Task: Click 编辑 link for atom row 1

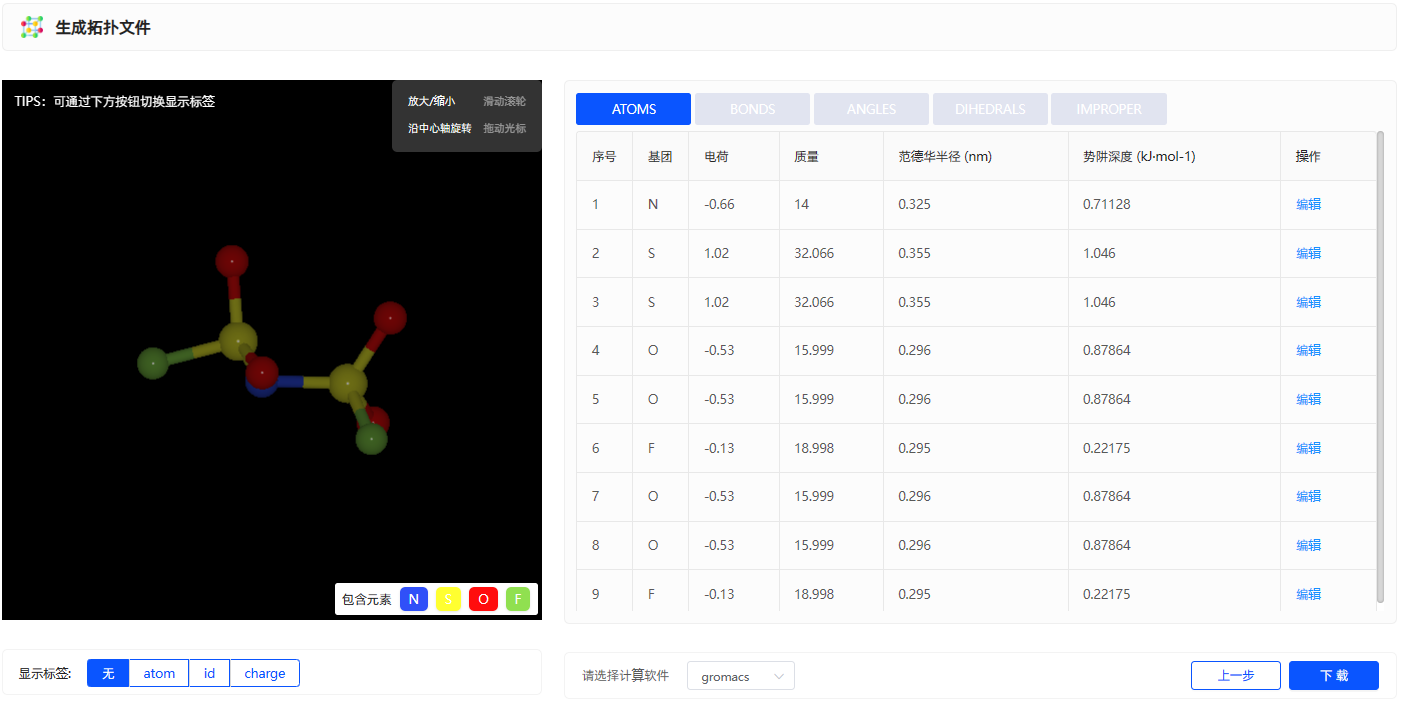Action: [x=1308, y=204]
